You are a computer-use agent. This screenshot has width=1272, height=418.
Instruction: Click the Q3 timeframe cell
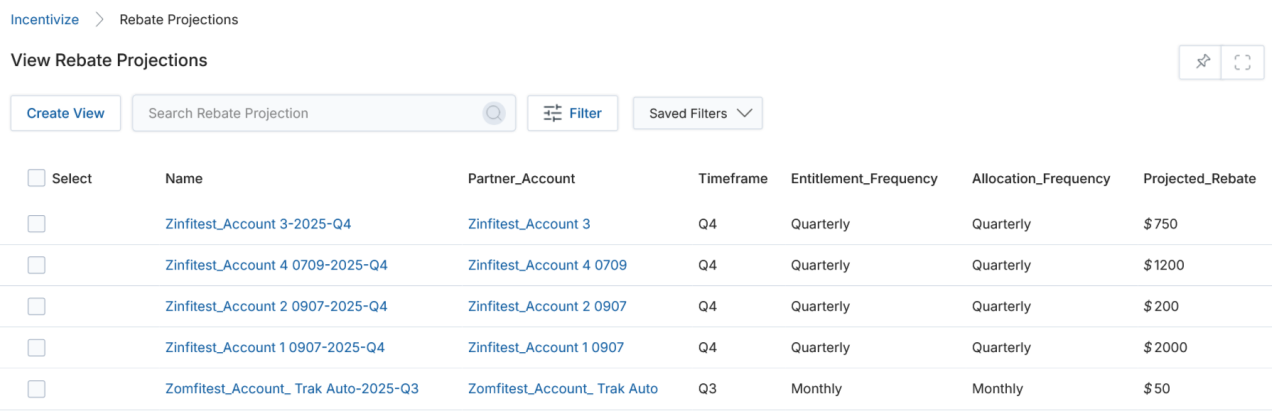(x=708, y=388)
